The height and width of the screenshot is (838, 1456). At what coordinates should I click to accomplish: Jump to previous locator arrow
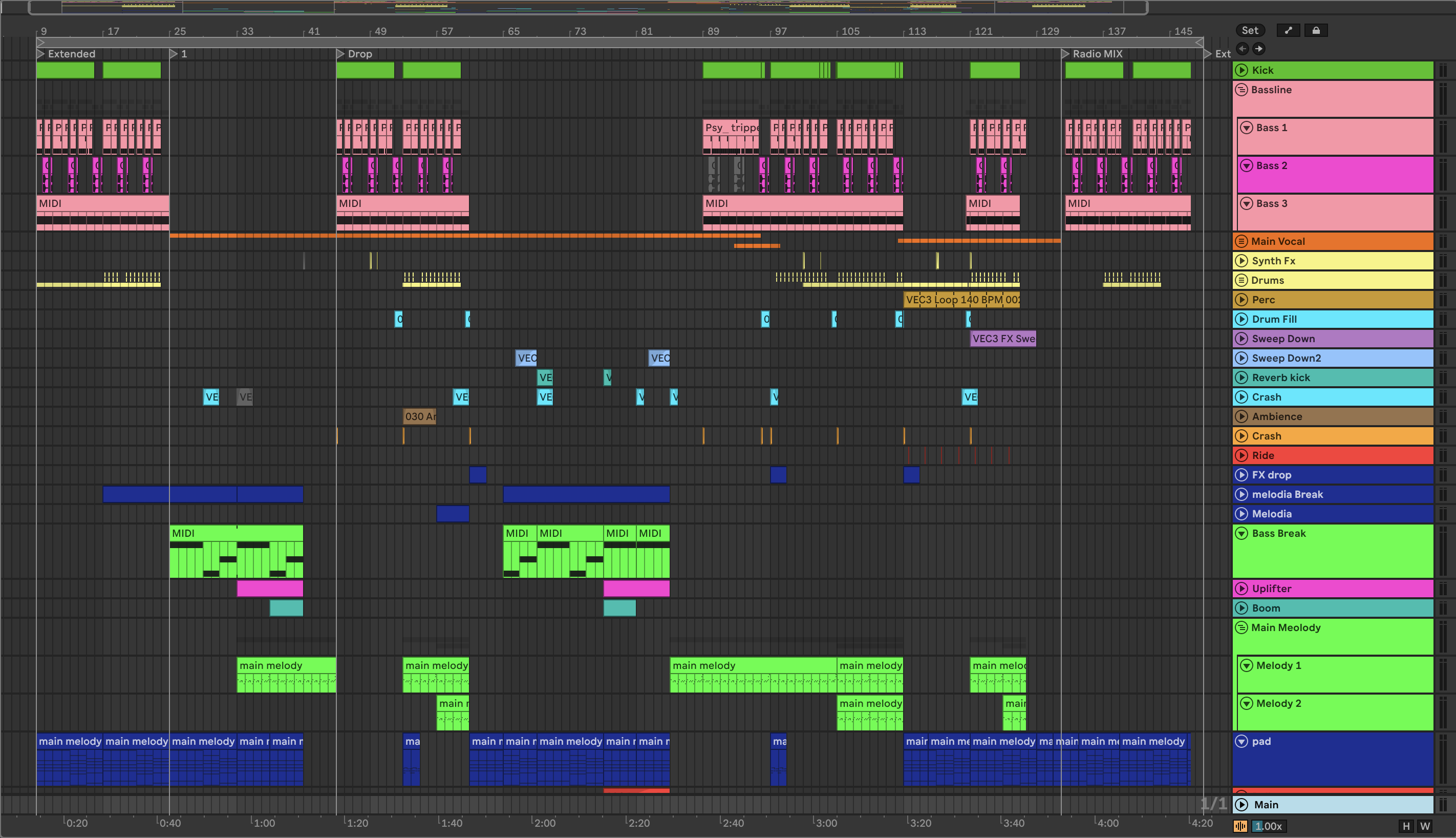(1242, 49)
